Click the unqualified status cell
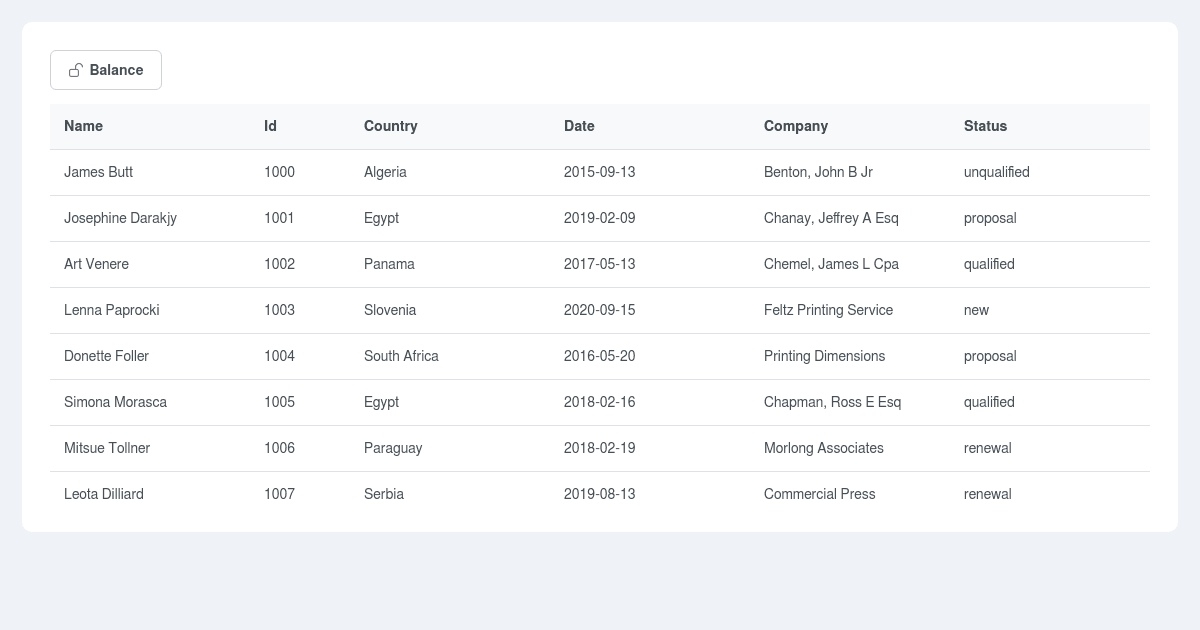The height and width of the screenshot is (630, 1200). (x=996, y=172)
